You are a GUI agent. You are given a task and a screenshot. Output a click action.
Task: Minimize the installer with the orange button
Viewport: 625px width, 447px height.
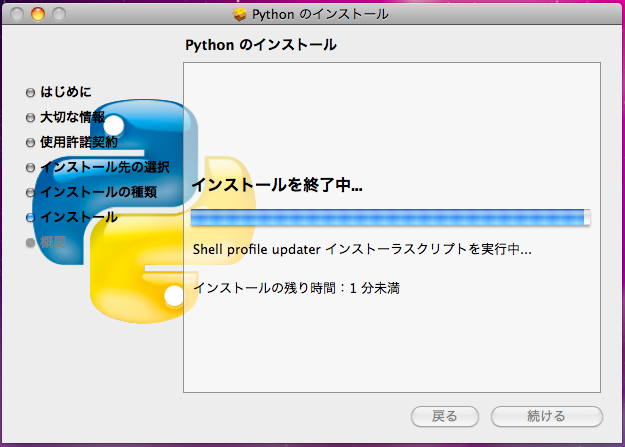click(38, 14)
